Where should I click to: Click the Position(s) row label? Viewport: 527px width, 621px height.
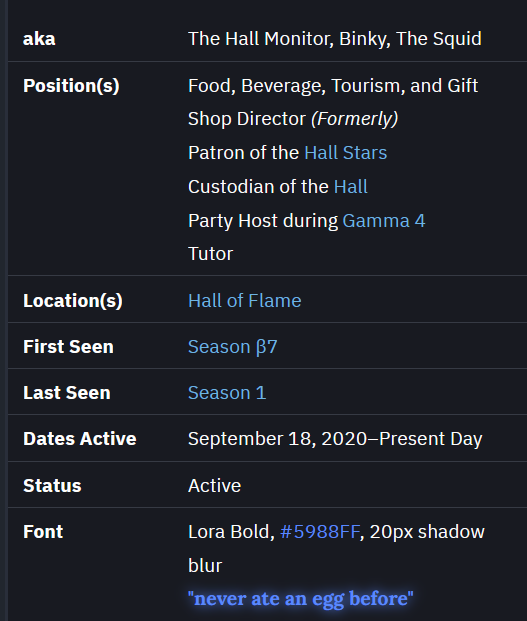coord(71,86)
